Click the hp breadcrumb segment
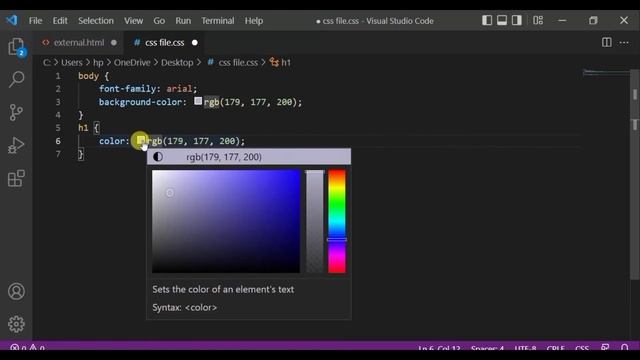Image resolution: width=640 pixels, height=360 pixels. tap(98, 62)
